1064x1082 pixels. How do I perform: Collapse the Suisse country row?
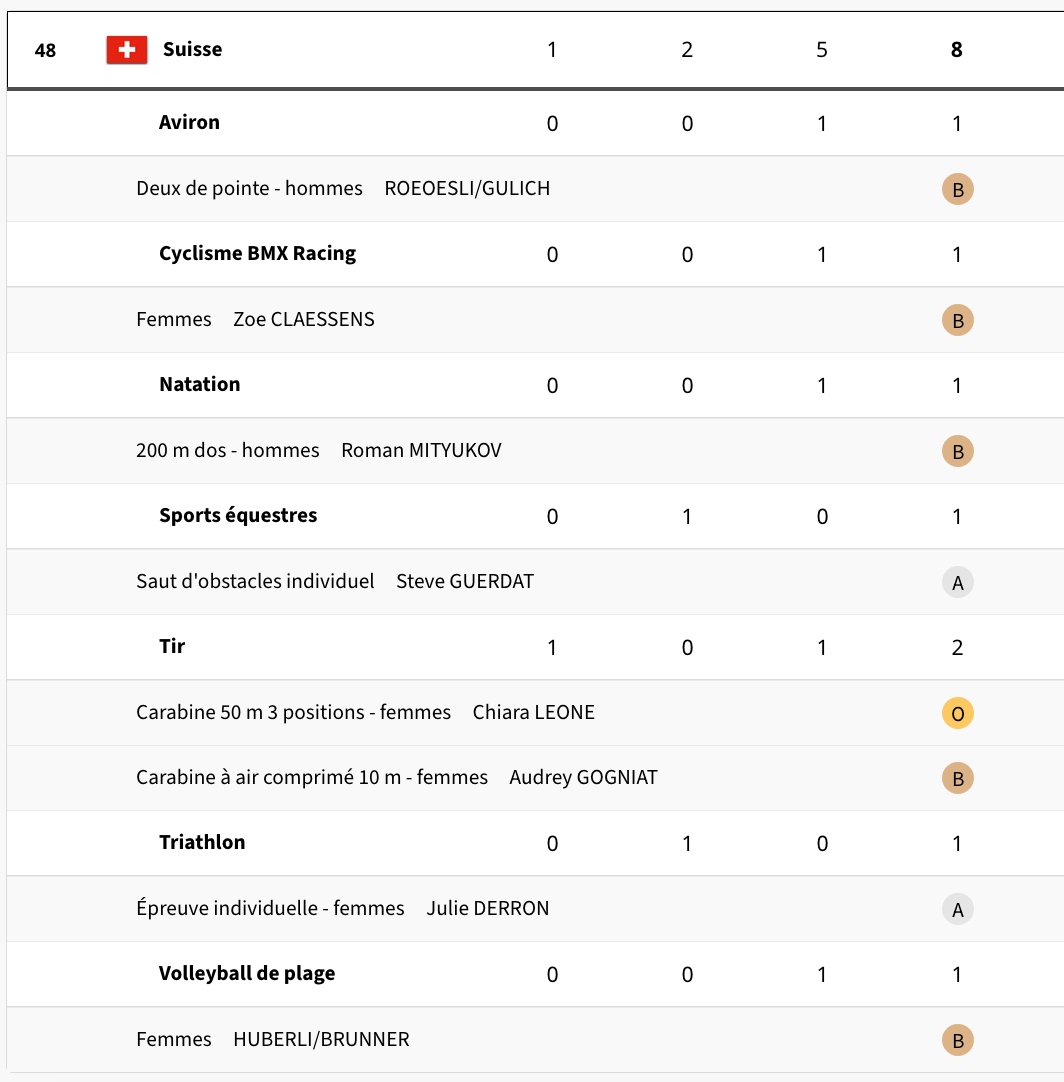point(535,50)
